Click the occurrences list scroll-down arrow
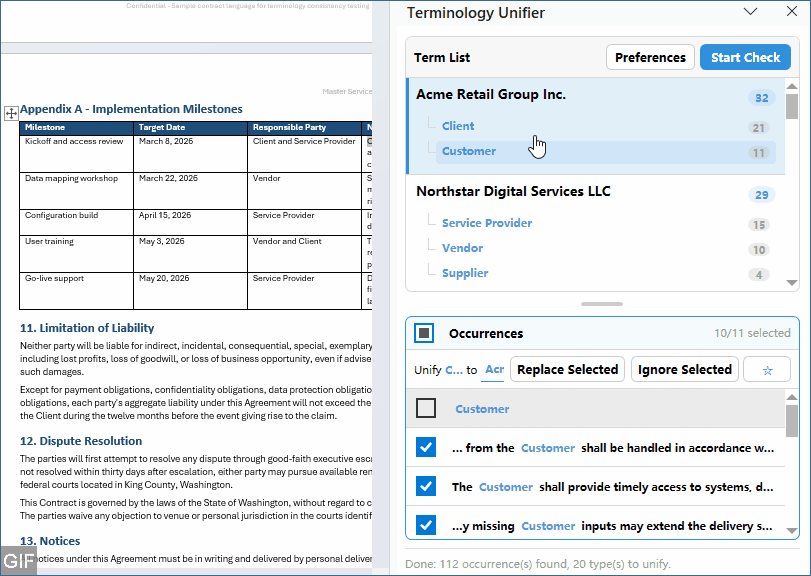811x576 pixels. click(791, 530)
